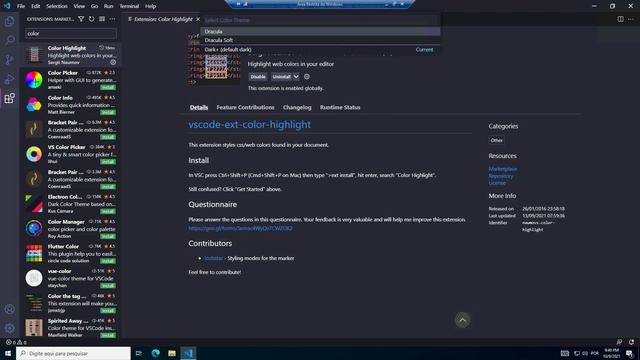640x360 pixels.
Task: Install the vue-color extension
Action: click(108, 286)
